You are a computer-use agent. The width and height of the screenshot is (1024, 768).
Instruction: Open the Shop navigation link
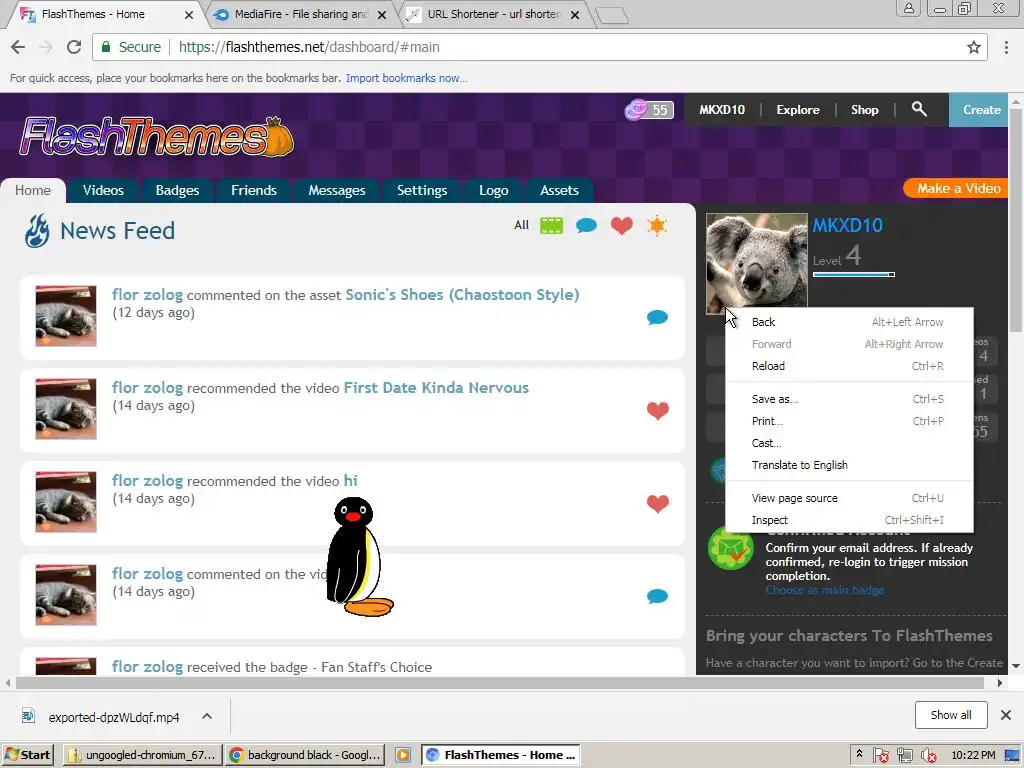click(864, 110)
